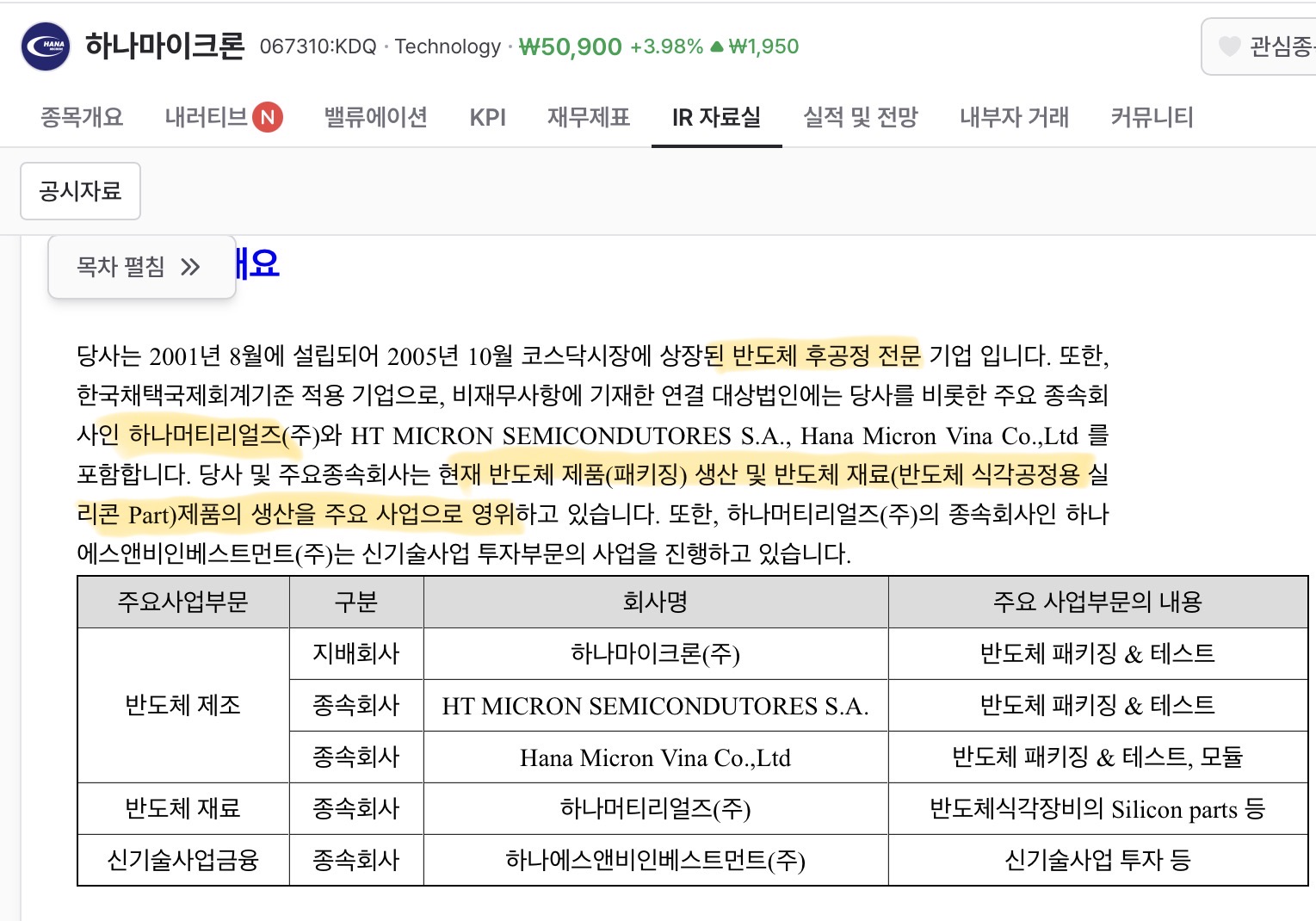Click the 신기술사업 투자 등 cell
The height and width of the screenshot is (921, 1316).
point(1097,861)
